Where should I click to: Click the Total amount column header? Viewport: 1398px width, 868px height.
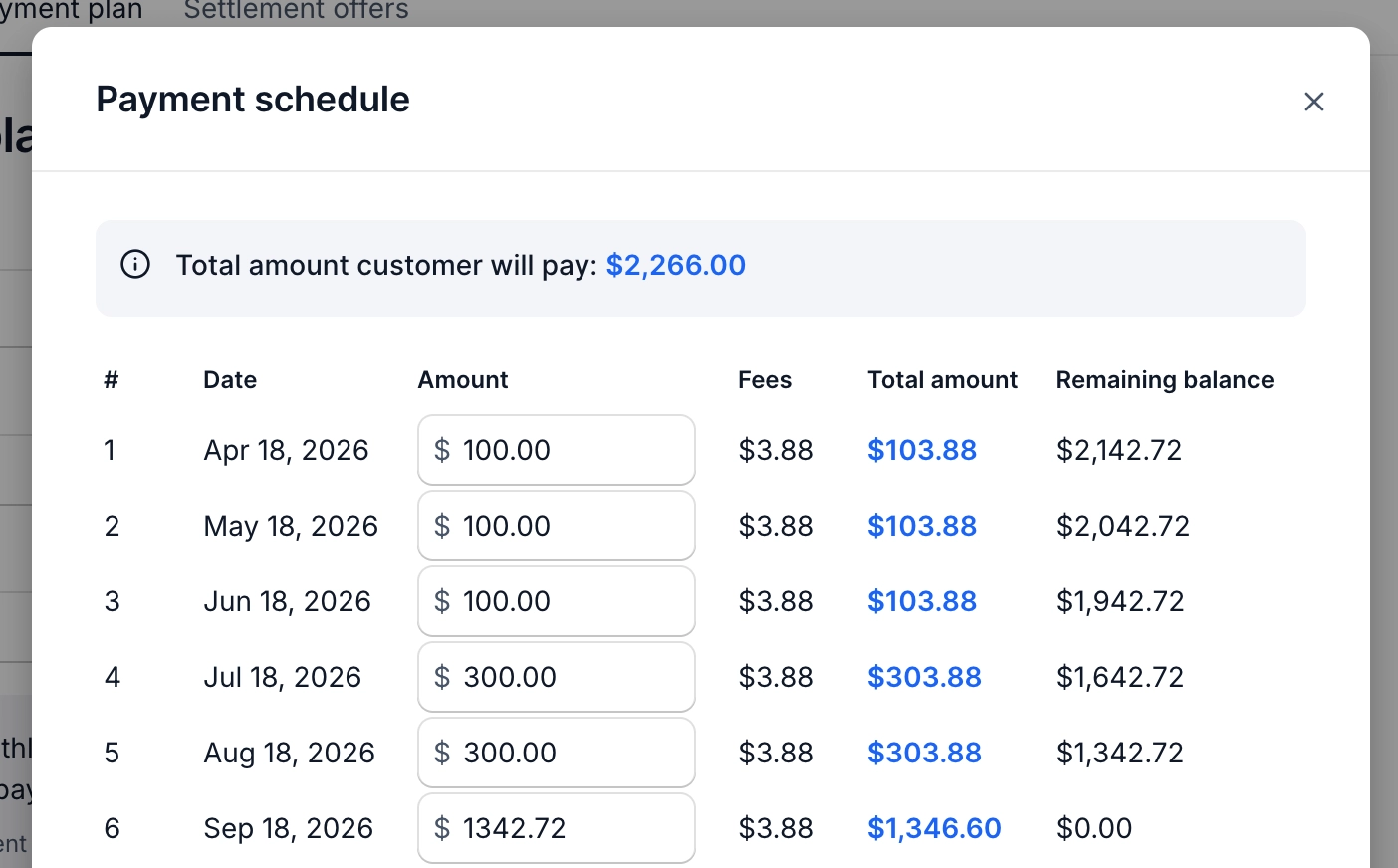(941, 380)
